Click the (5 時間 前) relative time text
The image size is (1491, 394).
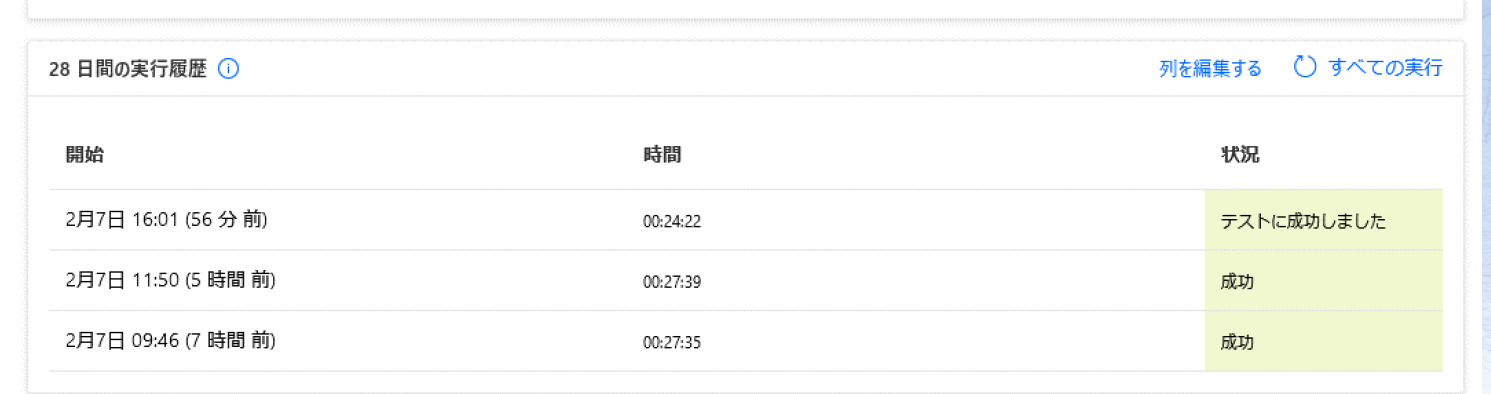pyautogui.click(x=230, y=281)
